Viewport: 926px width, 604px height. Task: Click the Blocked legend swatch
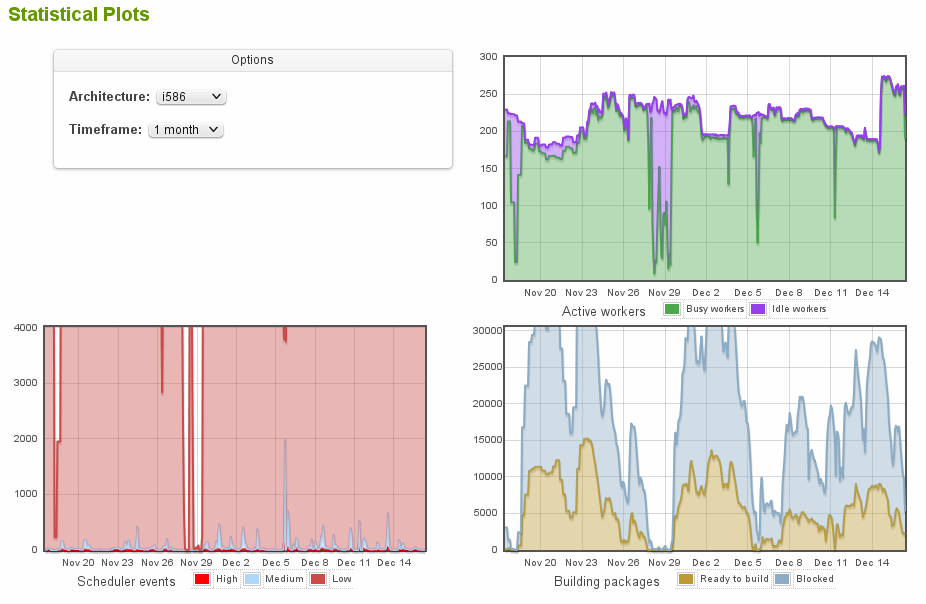coord(782,579)
